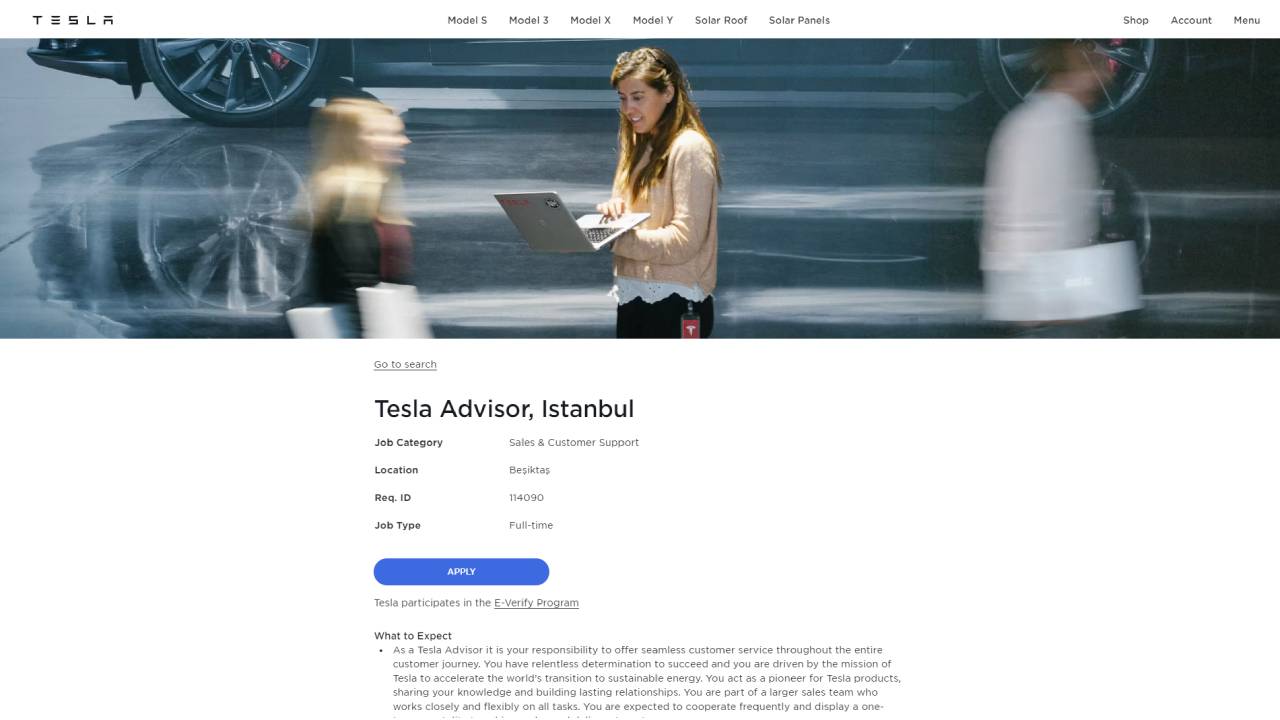Image resolution: width=1280 pixels, height=720 pixels.
Task: Open the Account page
Action: tap(1191, 20)
